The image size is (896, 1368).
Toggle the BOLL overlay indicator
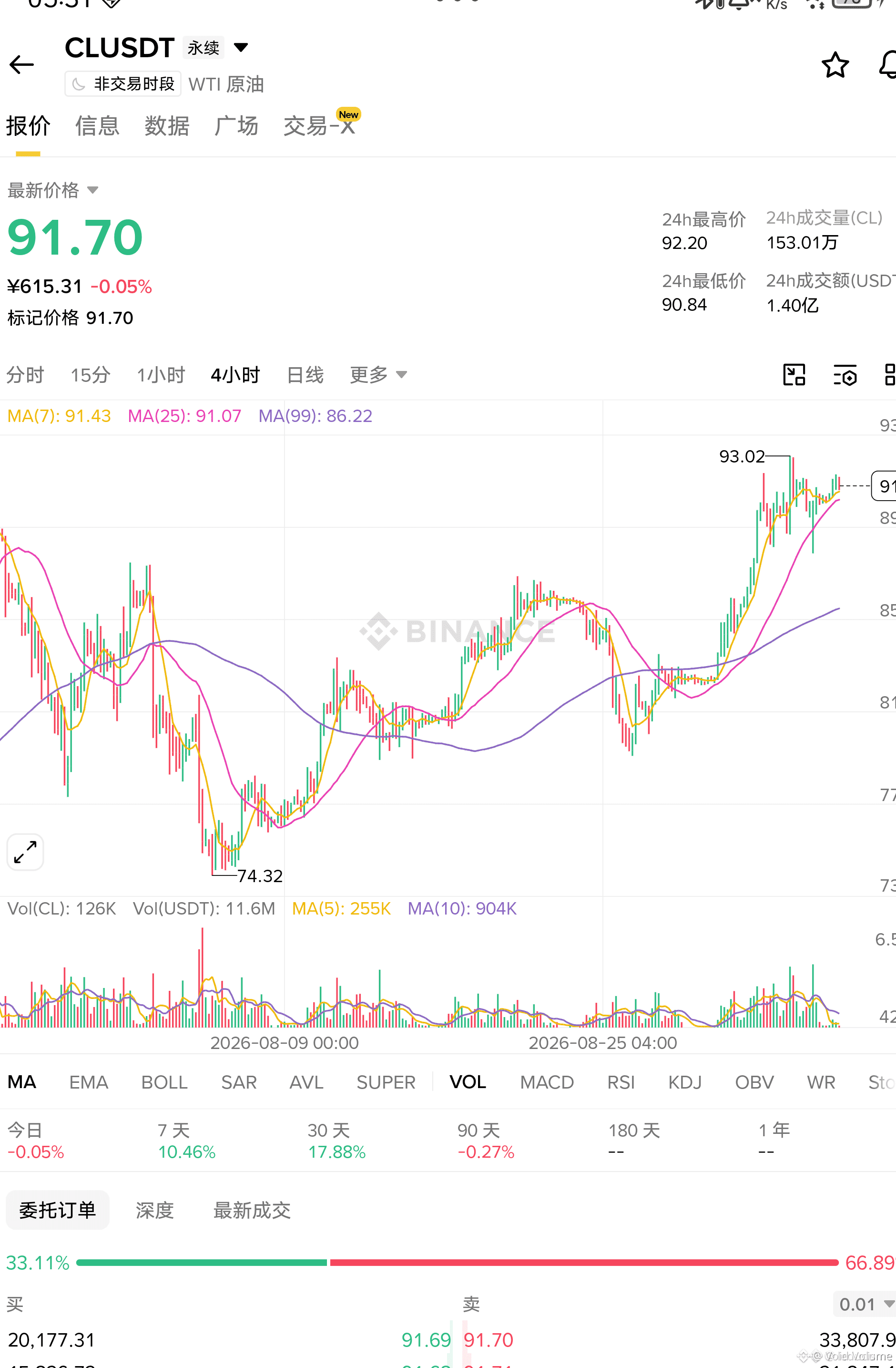click(x=164, y=1082)
